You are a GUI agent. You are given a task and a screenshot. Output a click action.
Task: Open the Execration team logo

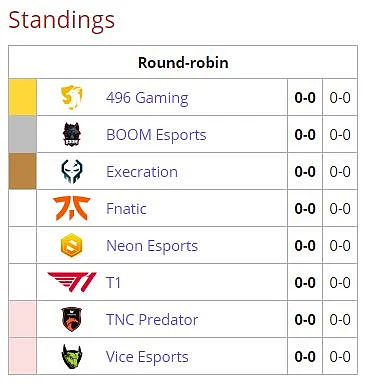pyautogui.click(x=72, y=171)
